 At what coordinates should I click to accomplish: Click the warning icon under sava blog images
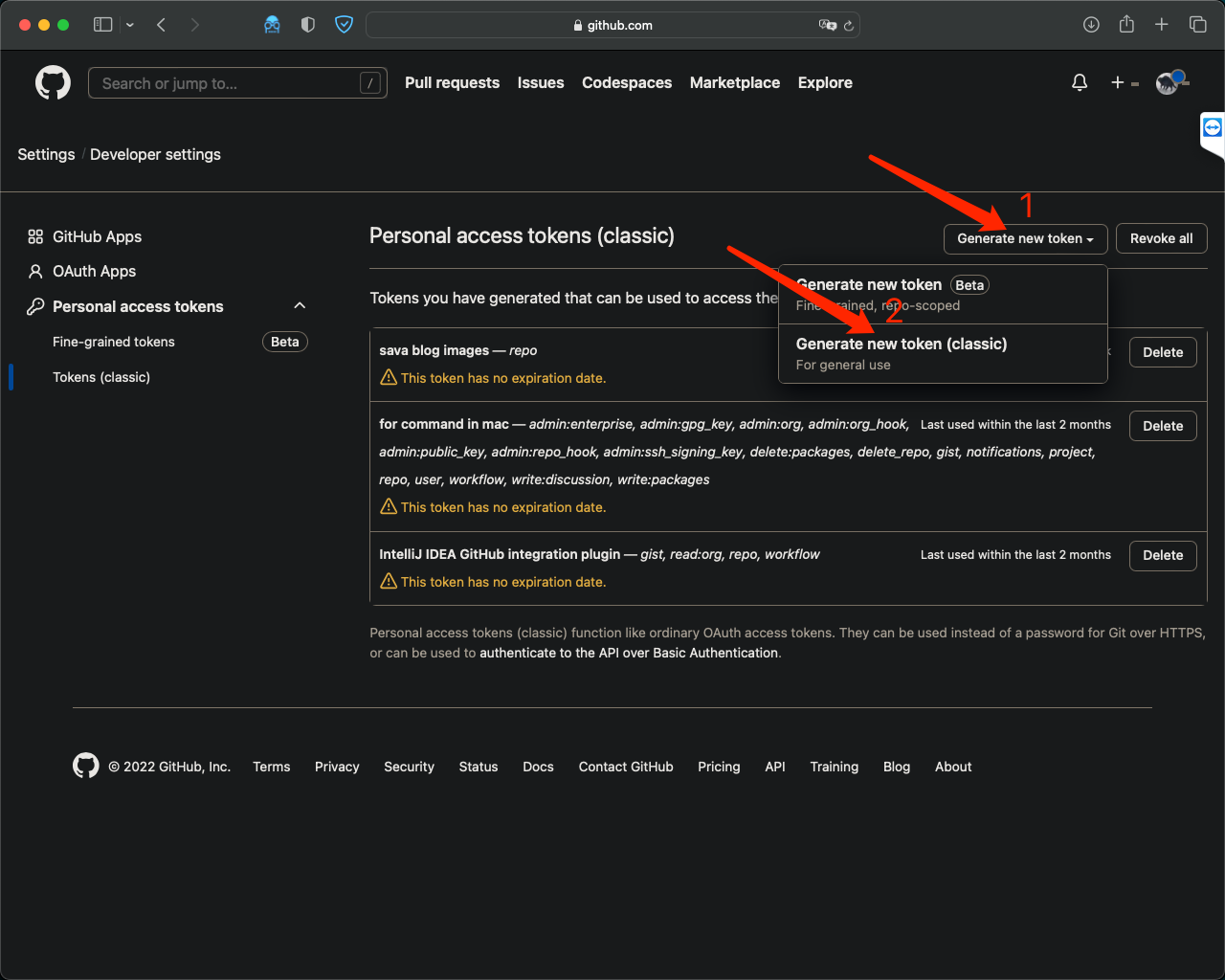(389, 377)
